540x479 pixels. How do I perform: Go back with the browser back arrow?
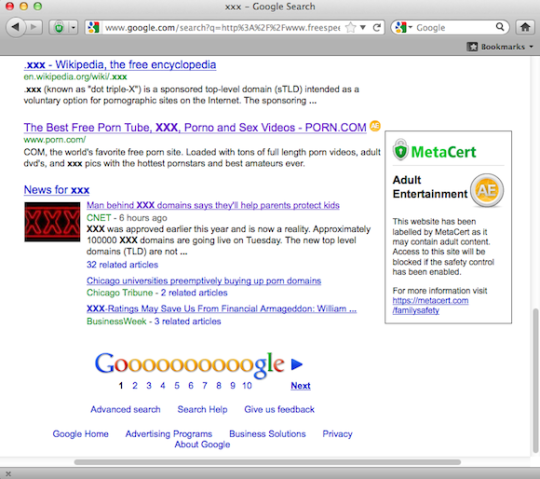(x=15, y=27)
